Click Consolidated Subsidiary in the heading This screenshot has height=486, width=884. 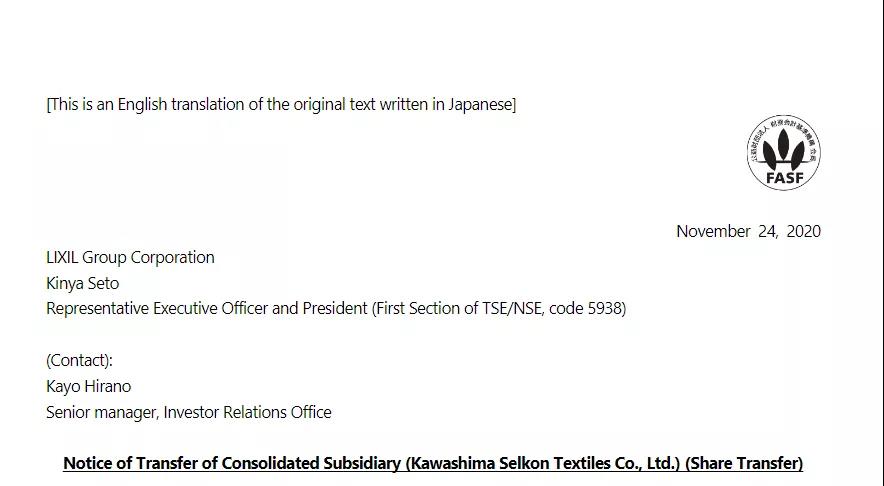309,463
